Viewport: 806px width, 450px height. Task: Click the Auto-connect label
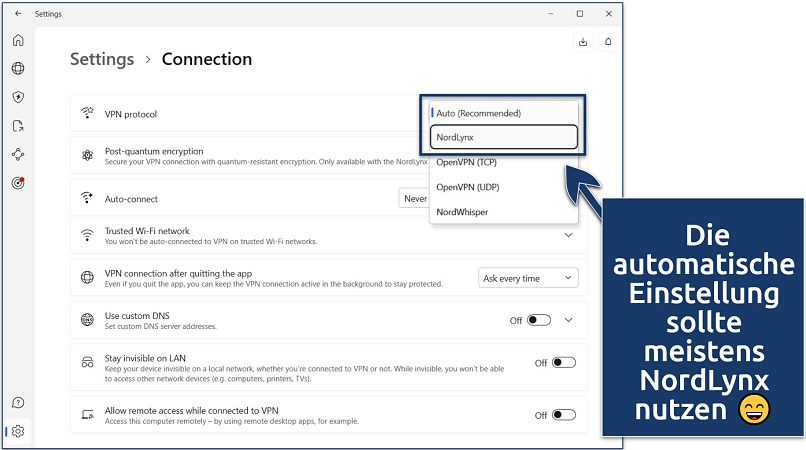click(x=131, y=199)
